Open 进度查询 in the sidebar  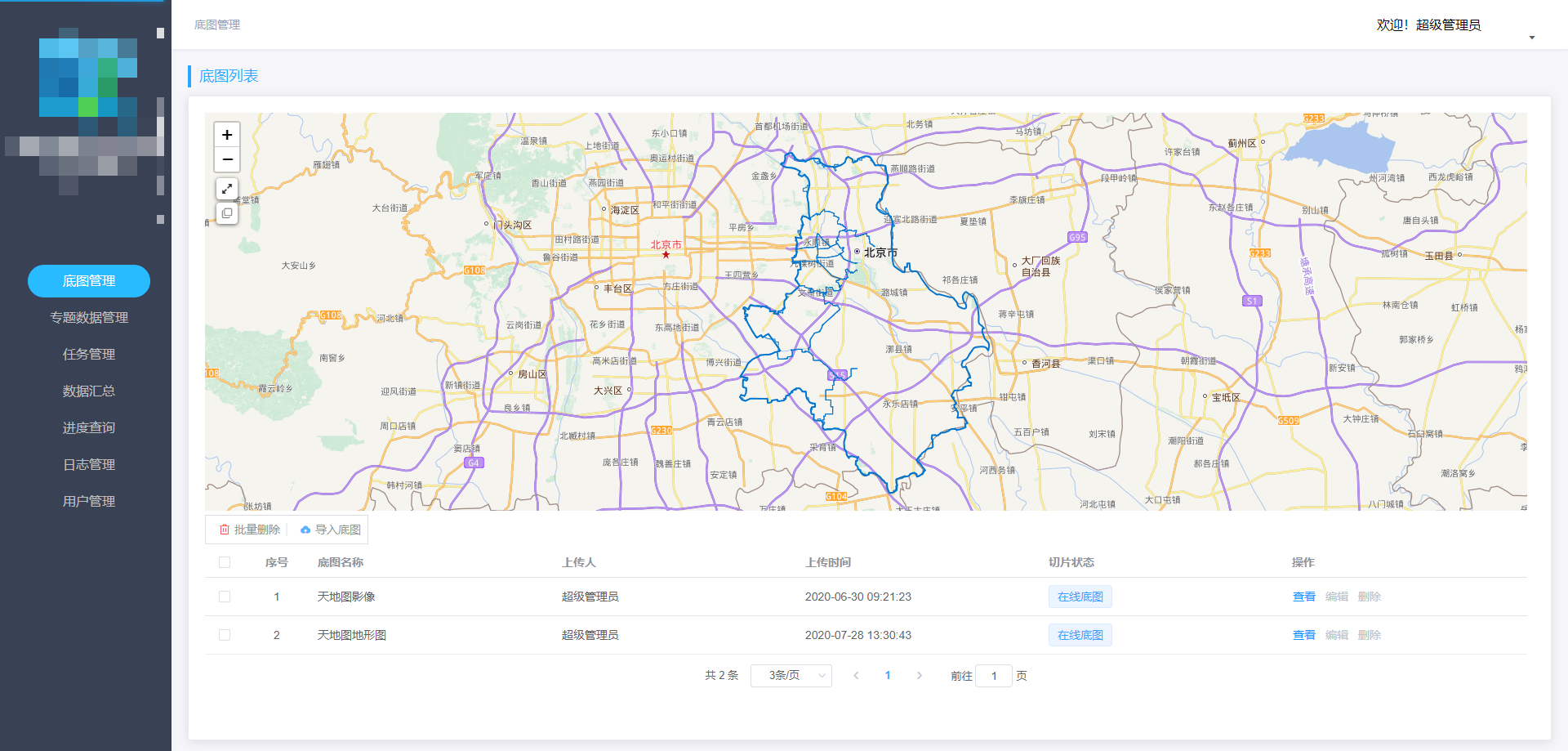(x=89, y=428)
